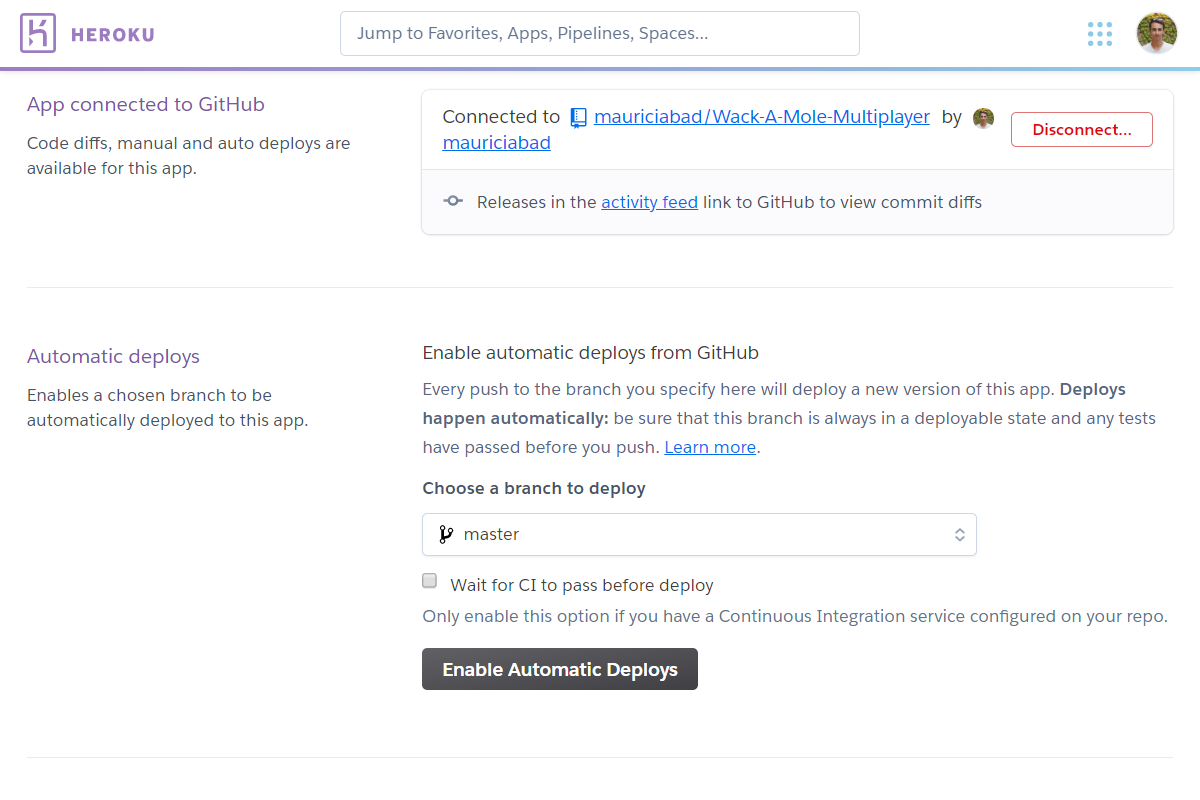Click the repository book icon

pos(578,118)
